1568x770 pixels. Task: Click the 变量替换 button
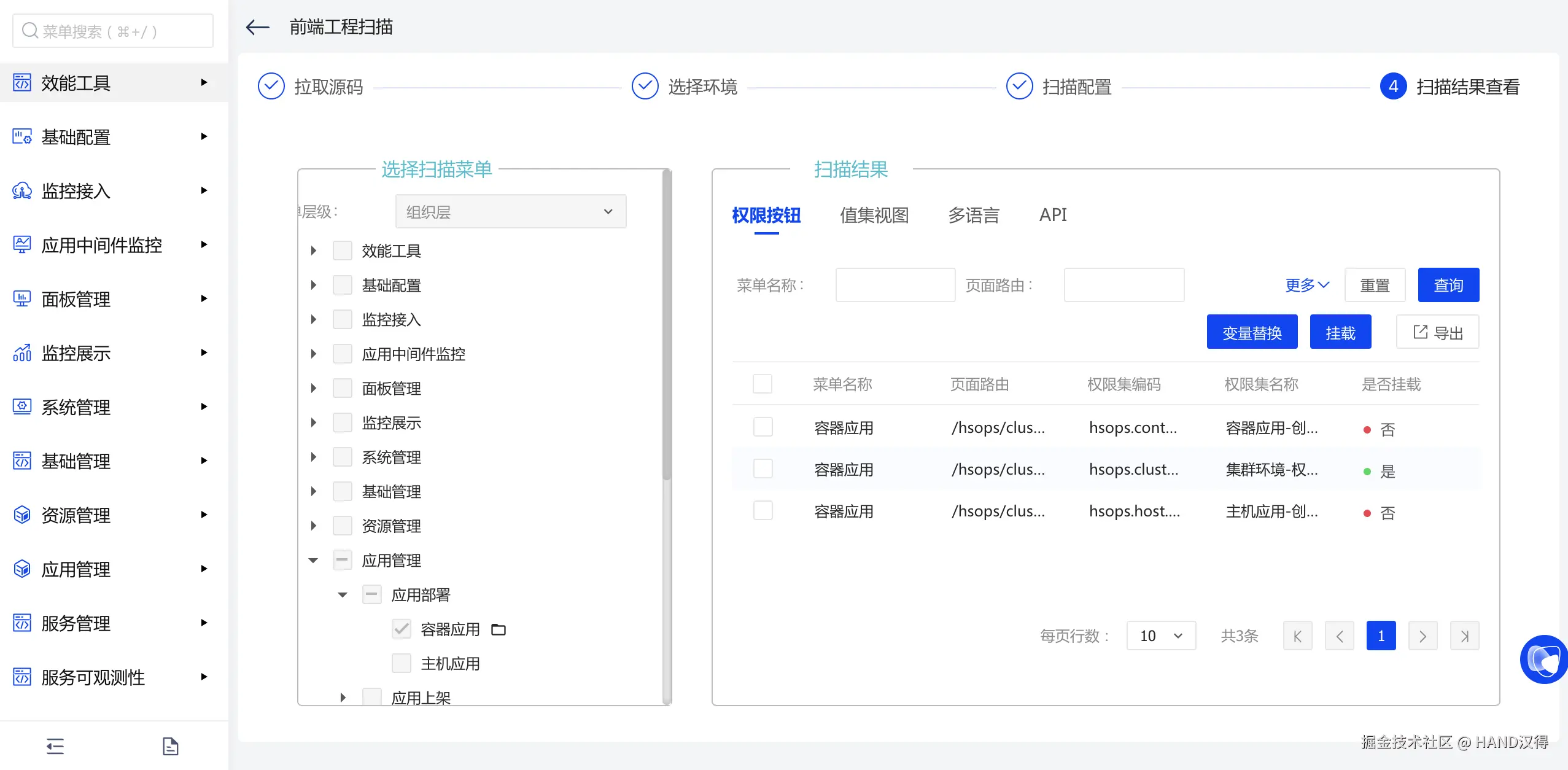(1252, 332)
